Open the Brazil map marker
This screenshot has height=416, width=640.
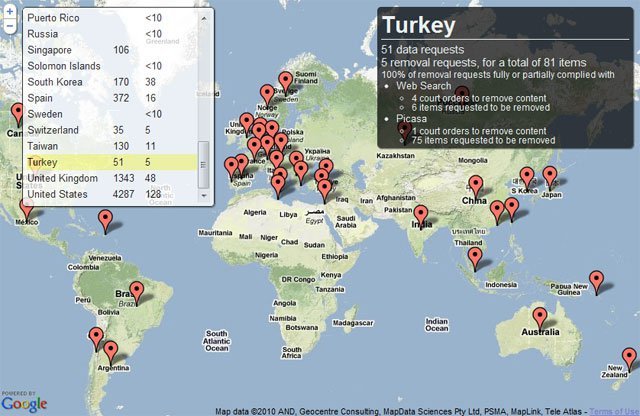click(138, 294)
